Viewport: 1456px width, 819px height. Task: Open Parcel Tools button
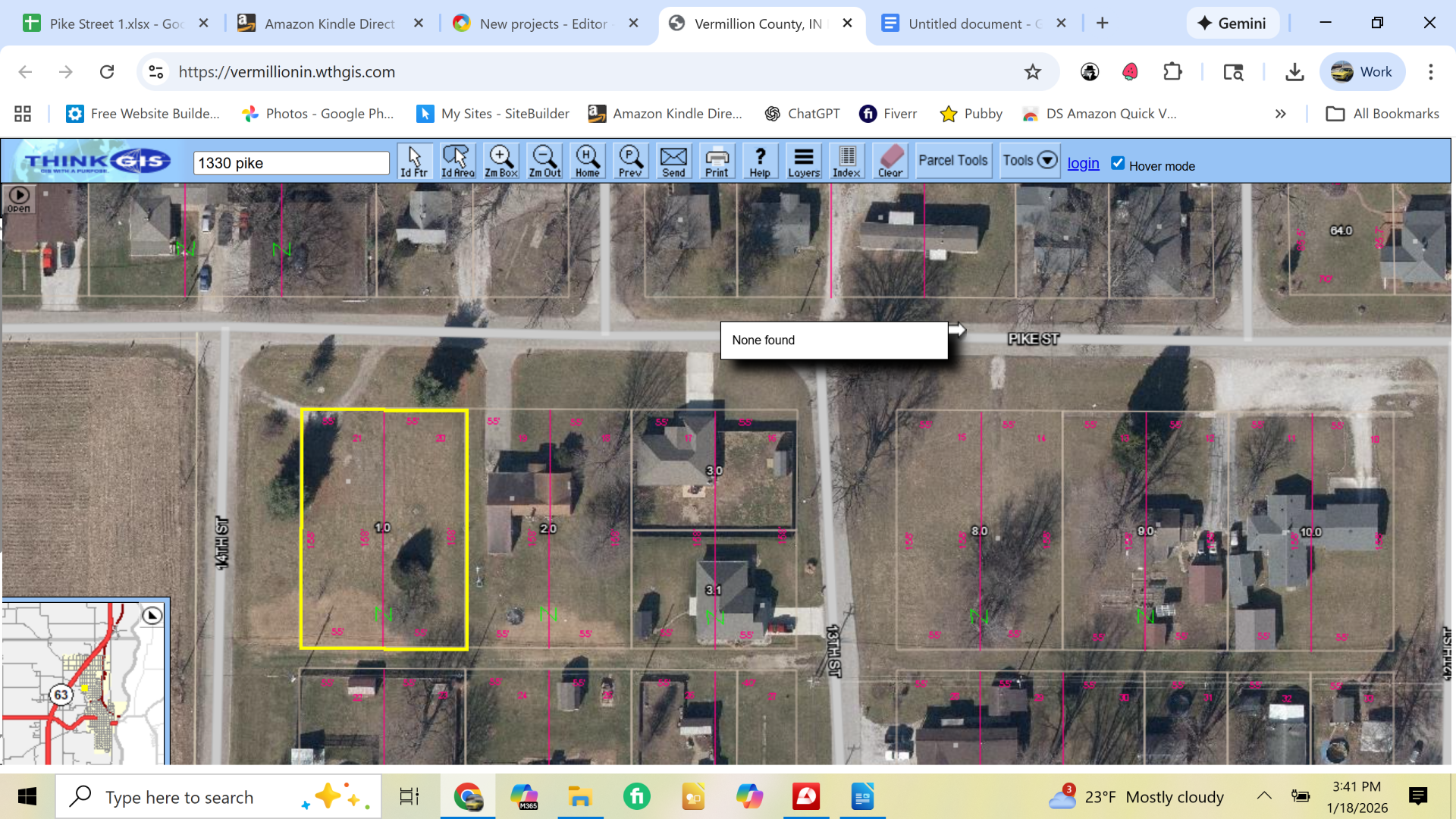click(953, 160)
